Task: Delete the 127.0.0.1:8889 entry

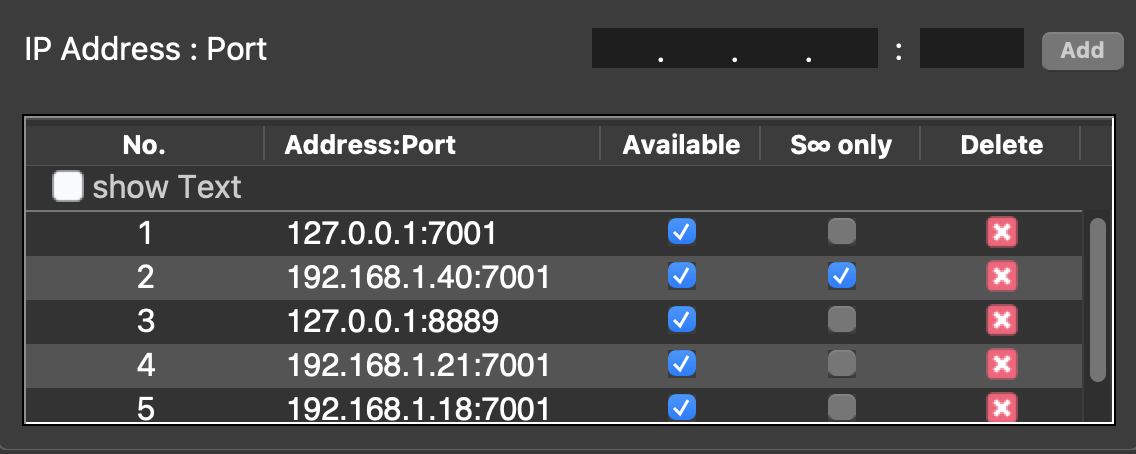Action: coord(1001,319)
